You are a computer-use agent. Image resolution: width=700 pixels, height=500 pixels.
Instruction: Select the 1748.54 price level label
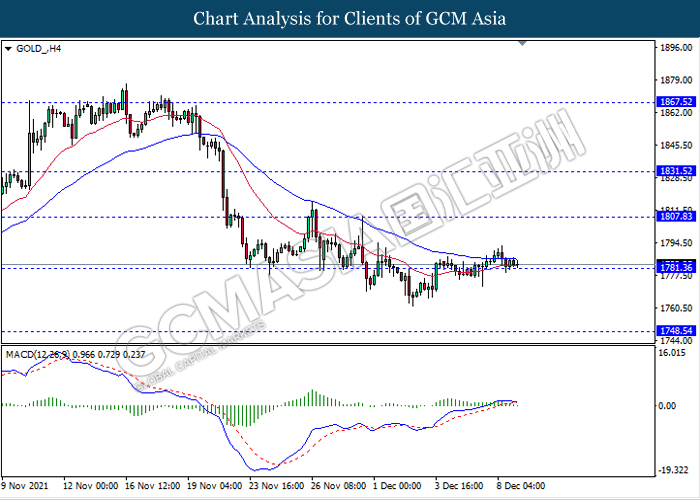[x=676, y=331]
